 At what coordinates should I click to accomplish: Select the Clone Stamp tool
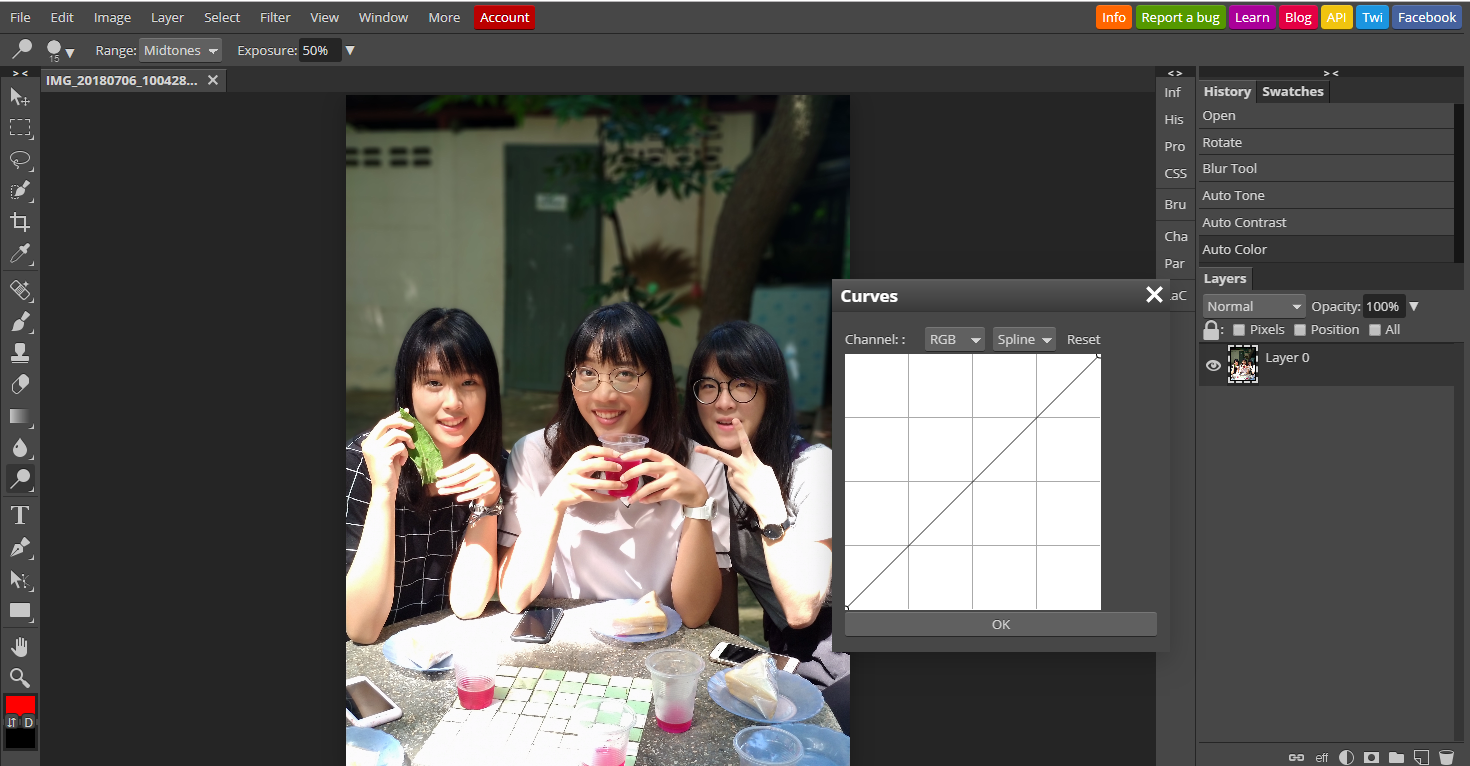point(20,353)
